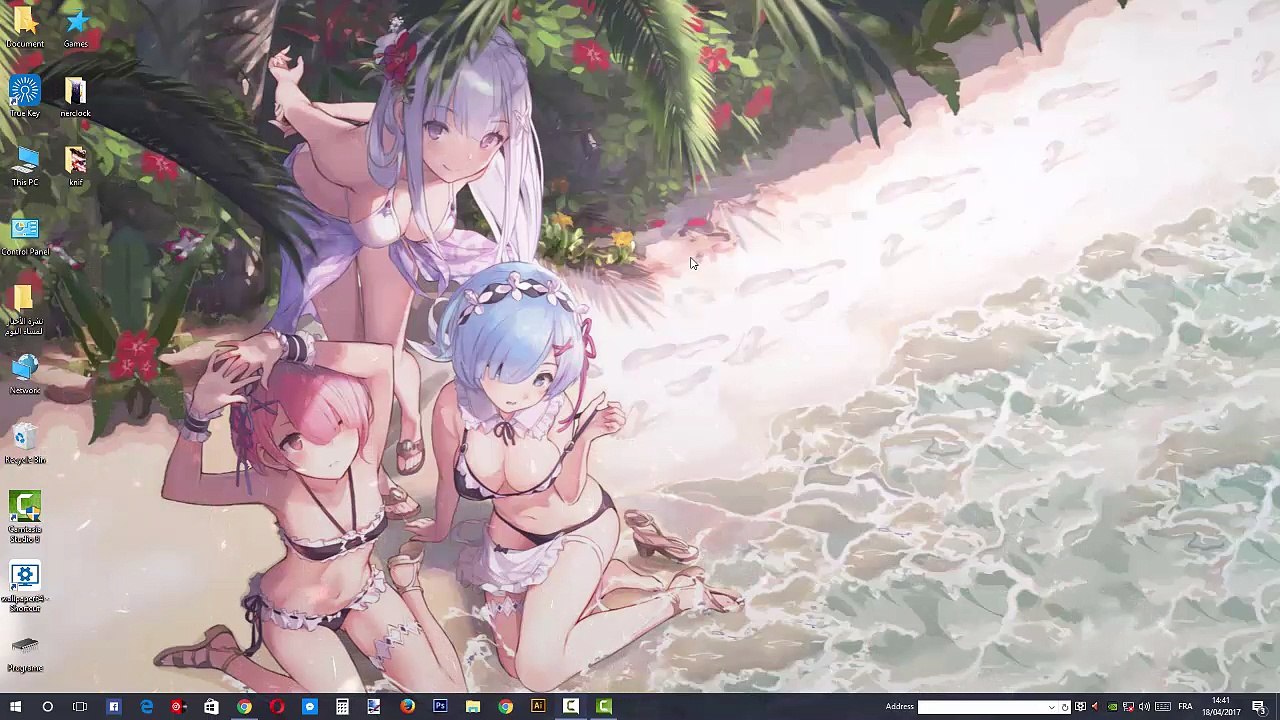The image size is (1280, 720).
Task: Launch Adobe Illustrator from the taskbar
Action: pyautogui.click(x=538, y=706)
